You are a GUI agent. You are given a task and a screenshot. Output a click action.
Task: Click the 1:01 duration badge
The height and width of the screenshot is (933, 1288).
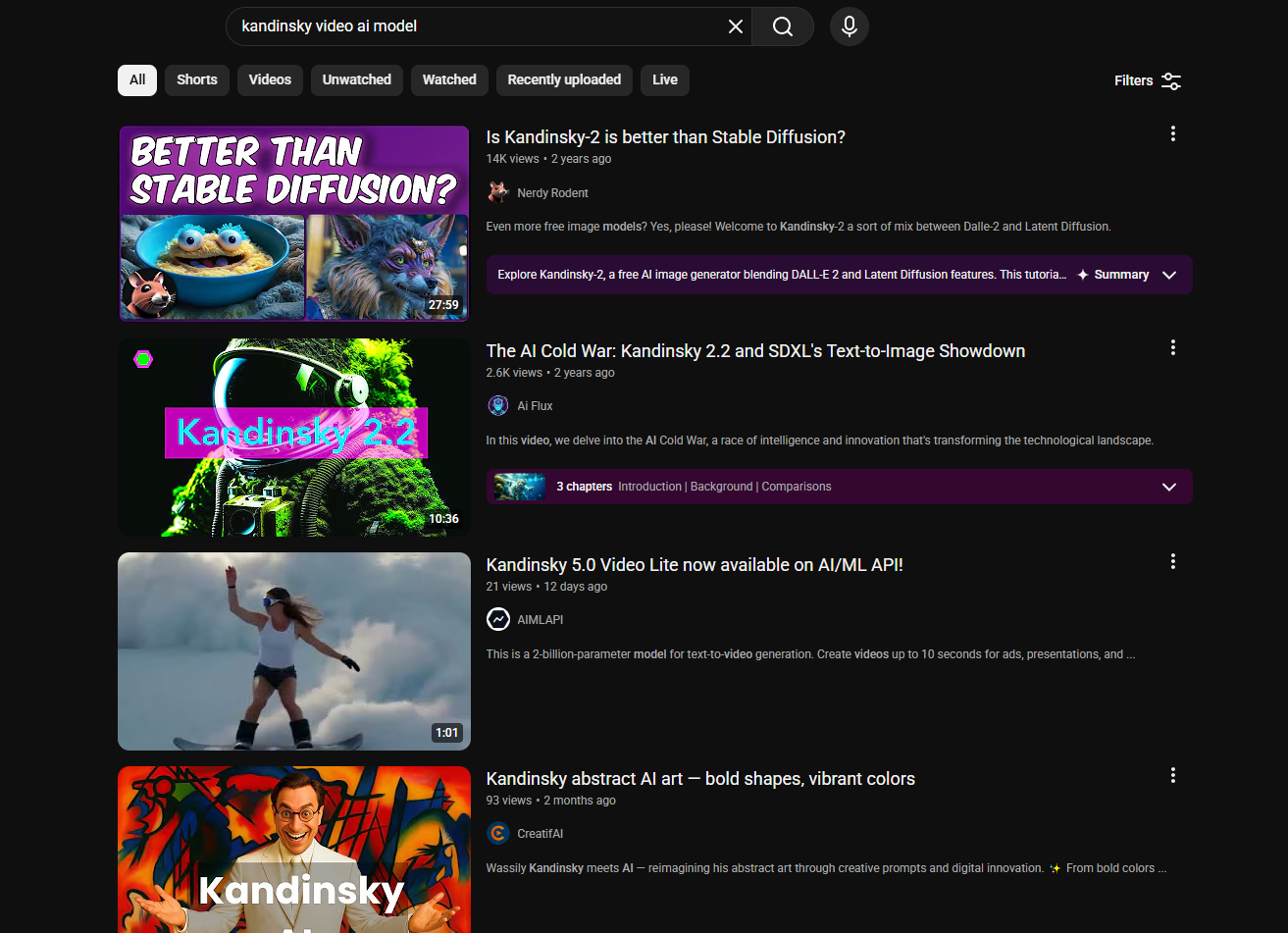446,733
